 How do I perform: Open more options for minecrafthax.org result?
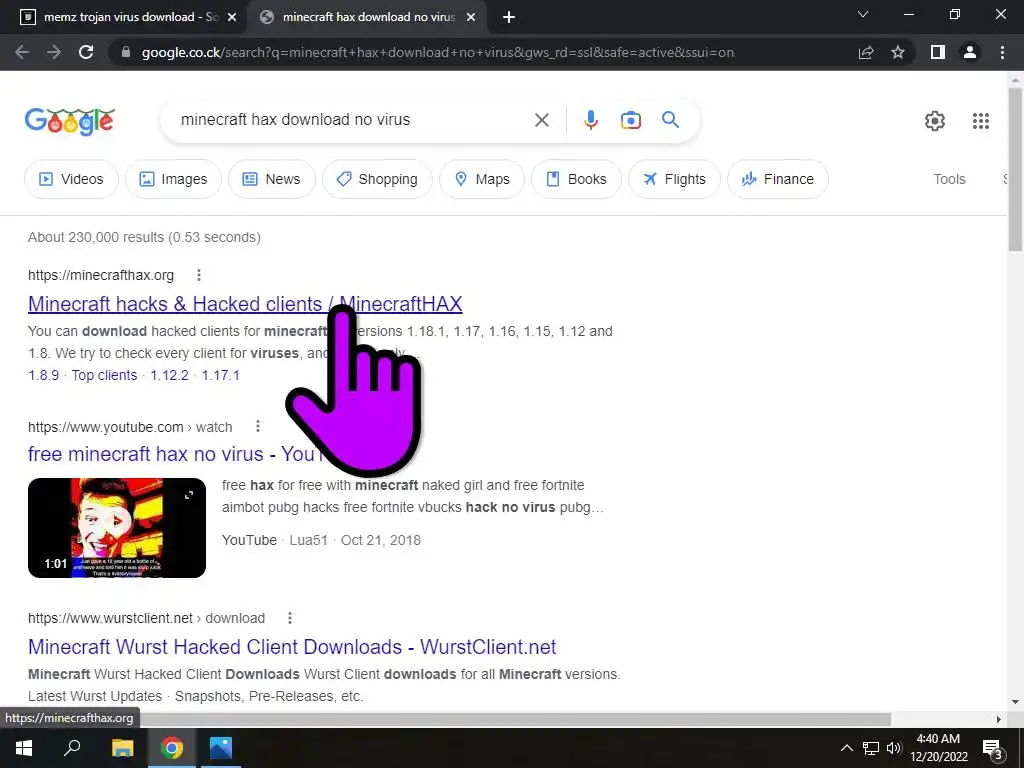[199, 275]
